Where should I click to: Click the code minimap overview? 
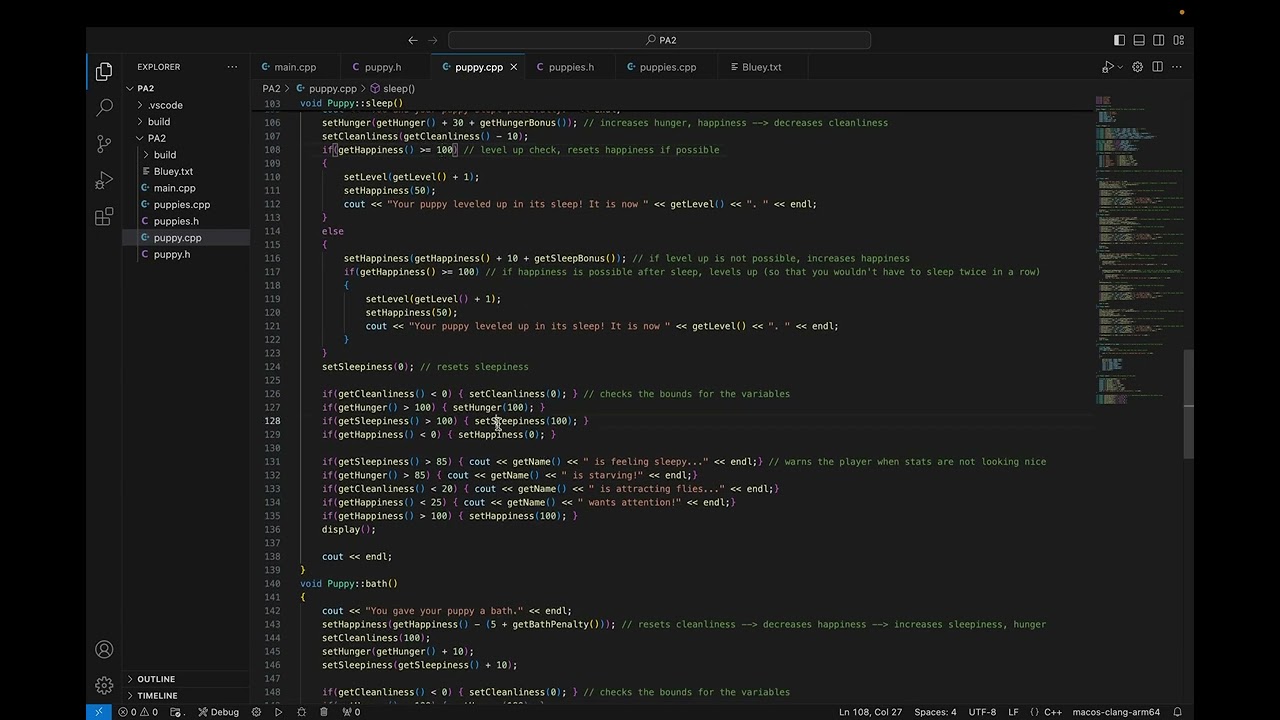tap(1139, 250)
